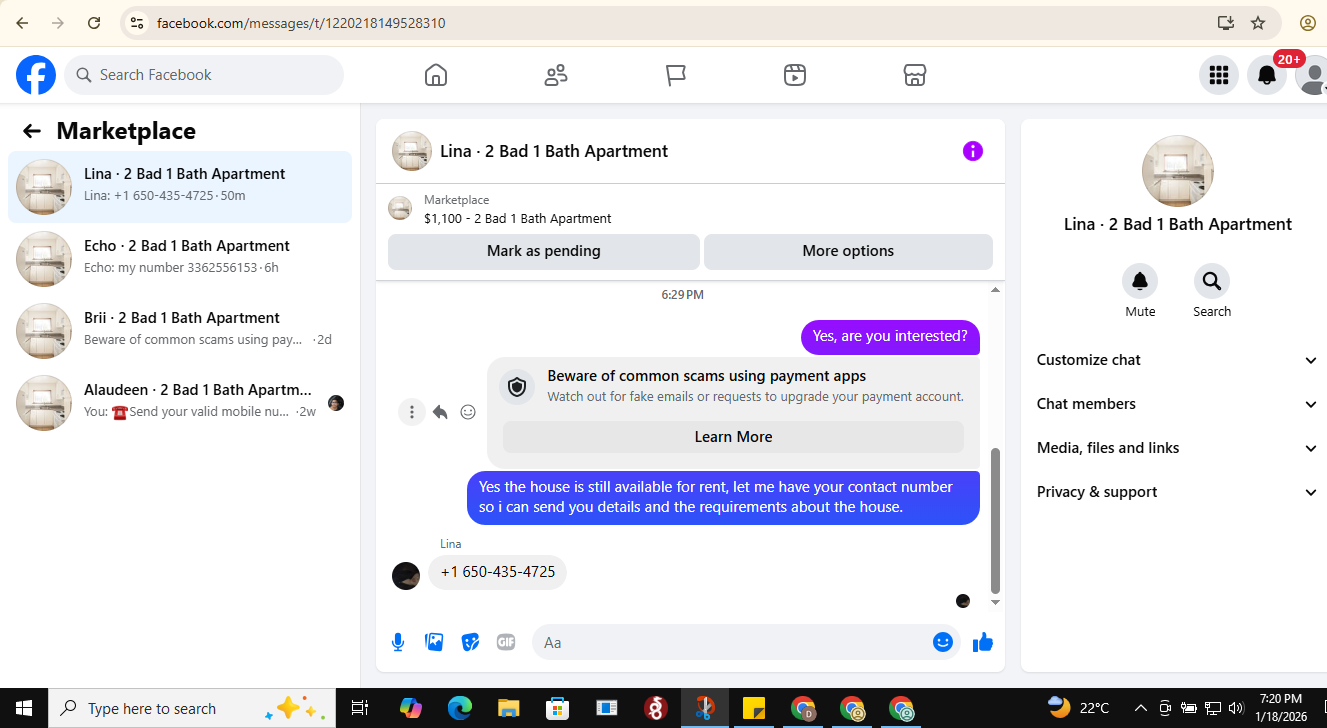Open Microsoft Edge from taskbar

tap(459, 708)
